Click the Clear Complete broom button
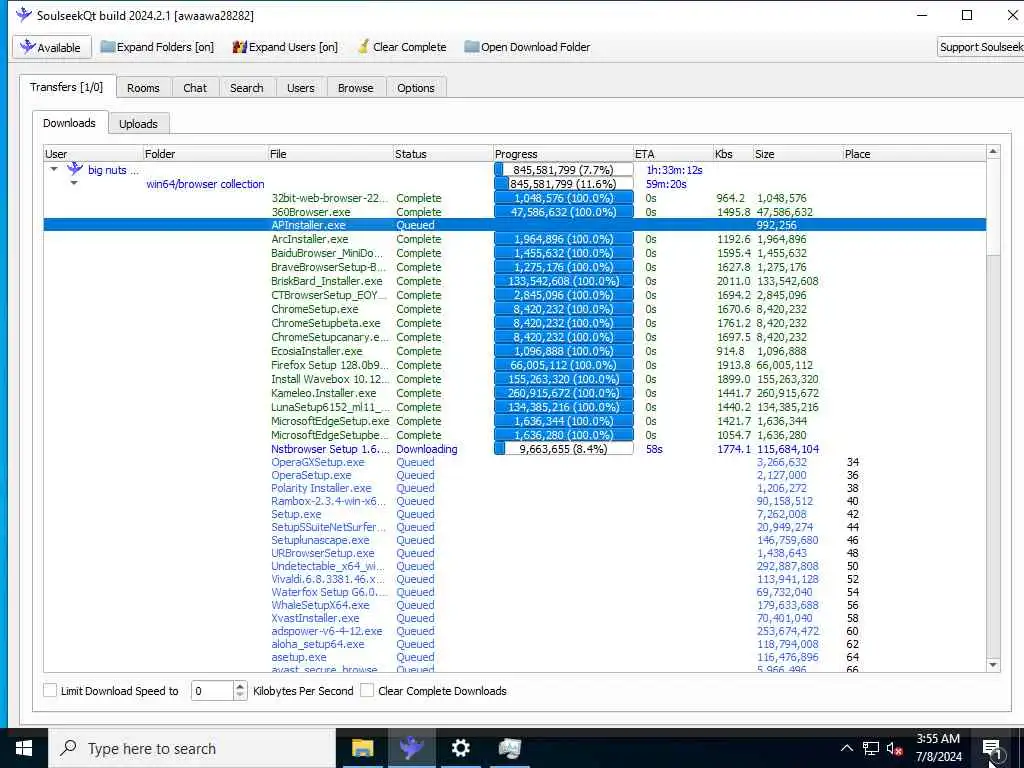 click(x=402, y=47)
